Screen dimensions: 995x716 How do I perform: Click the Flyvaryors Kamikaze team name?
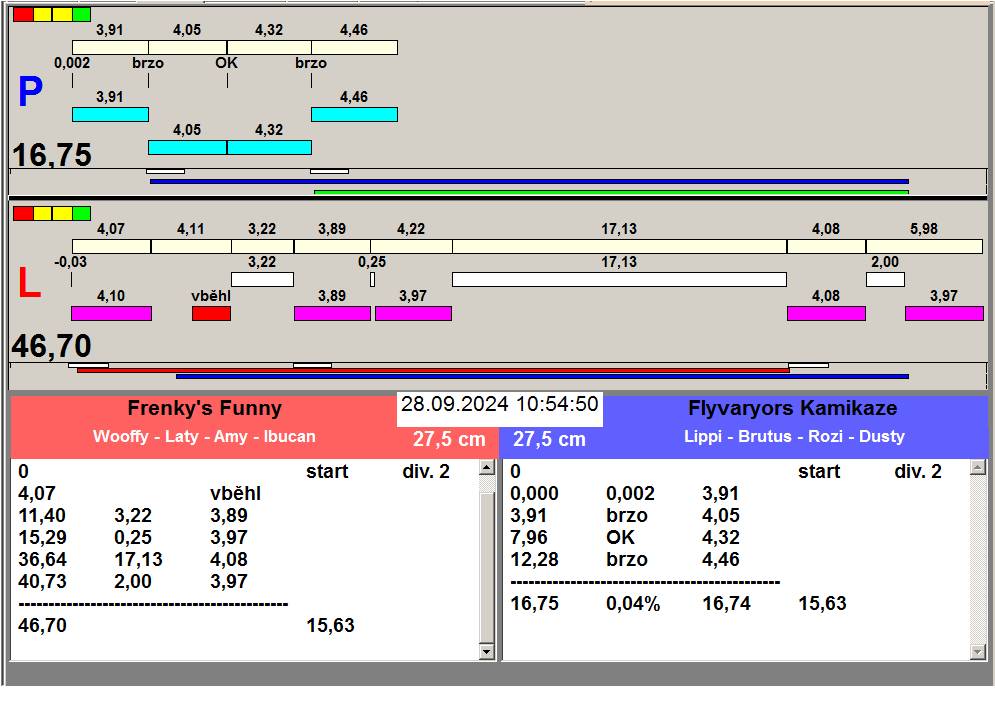coord(793,408)
